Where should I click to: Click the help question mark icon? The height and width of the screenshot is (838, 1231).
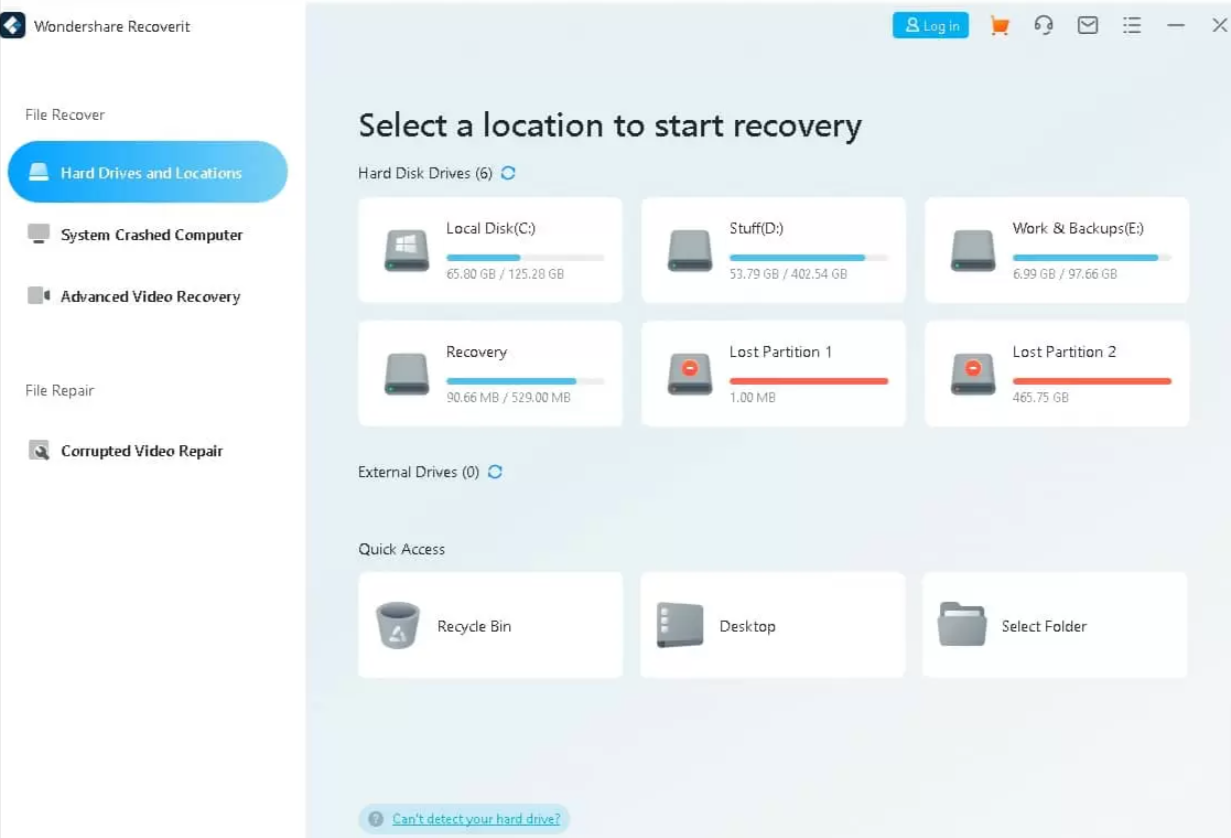click(376, 819)
